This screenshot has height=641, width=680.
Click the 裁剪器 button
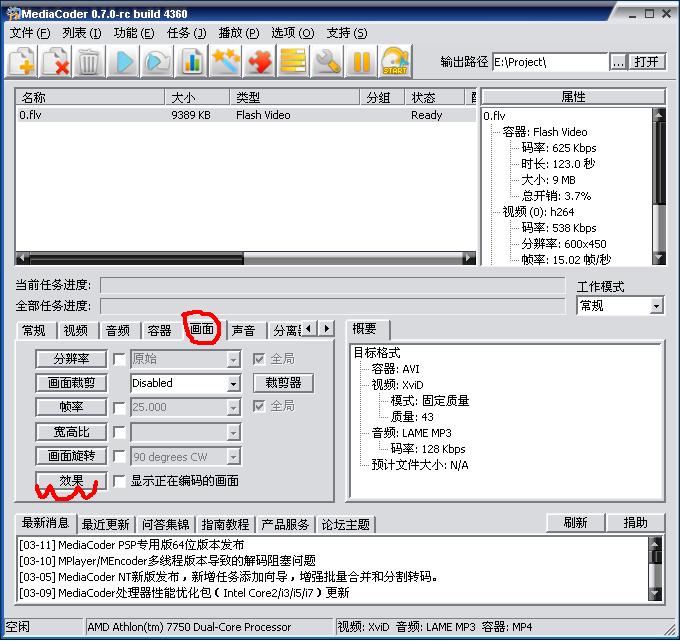tap(283, 383)
